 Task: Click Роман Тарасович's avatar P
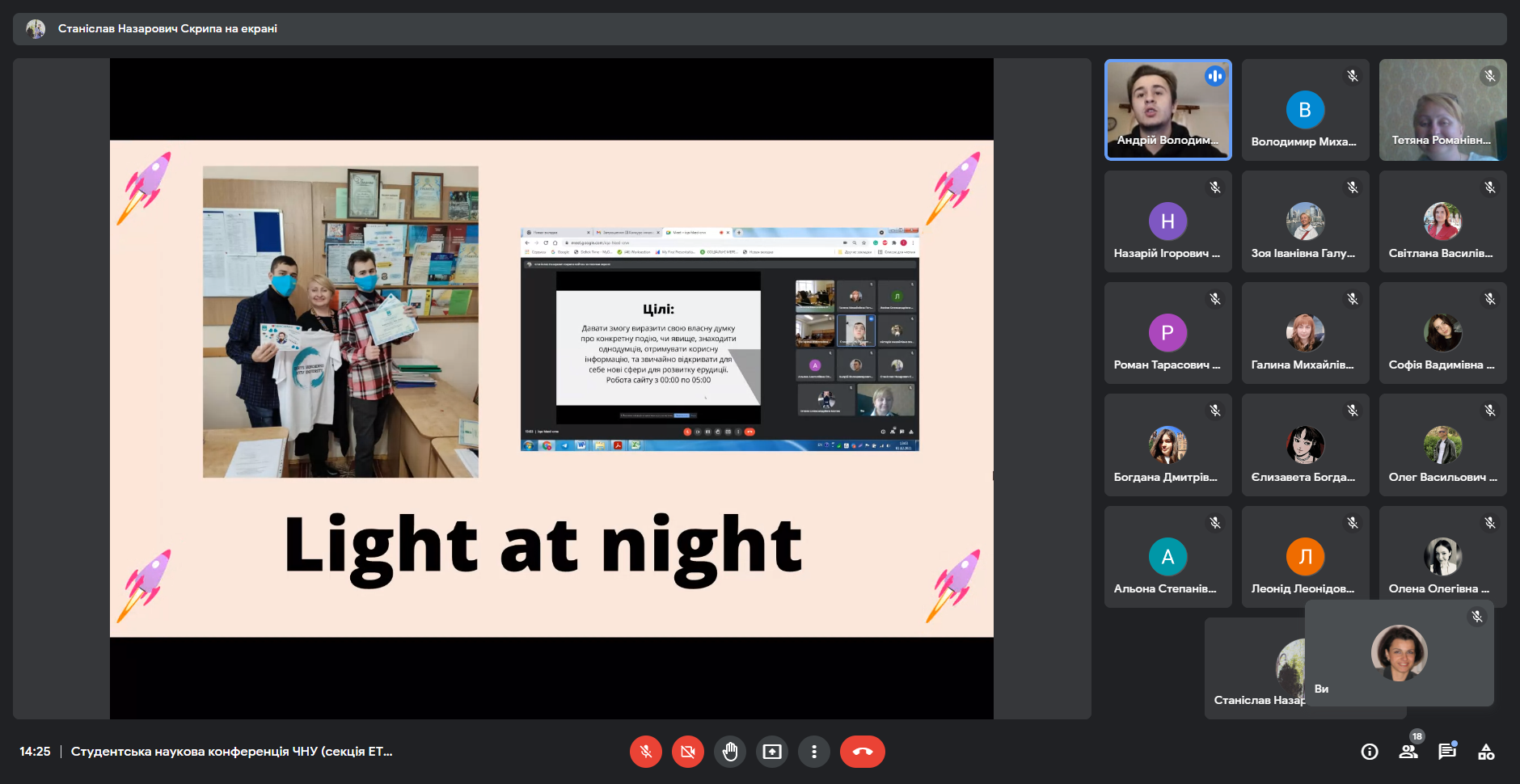tap(1167, 333)
